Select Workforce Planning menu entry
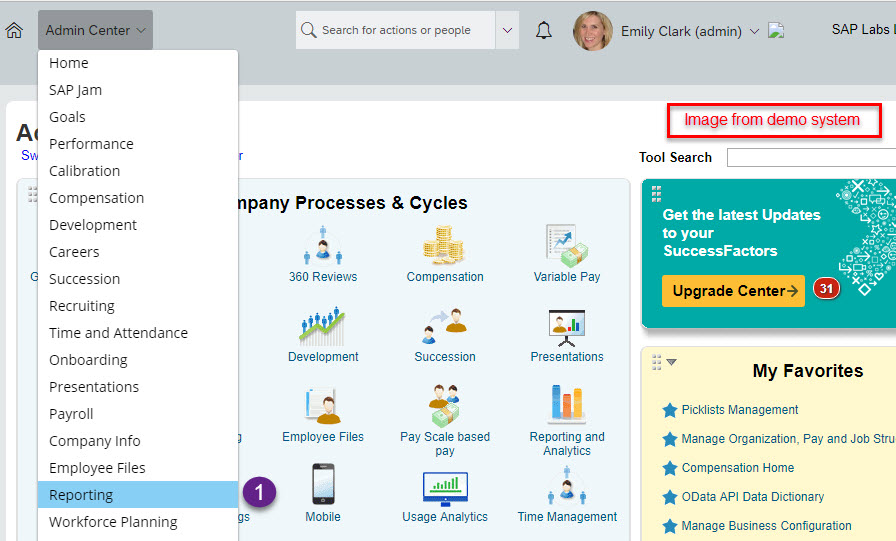Screen dimensions: 896x541 (x=138, y=522)
